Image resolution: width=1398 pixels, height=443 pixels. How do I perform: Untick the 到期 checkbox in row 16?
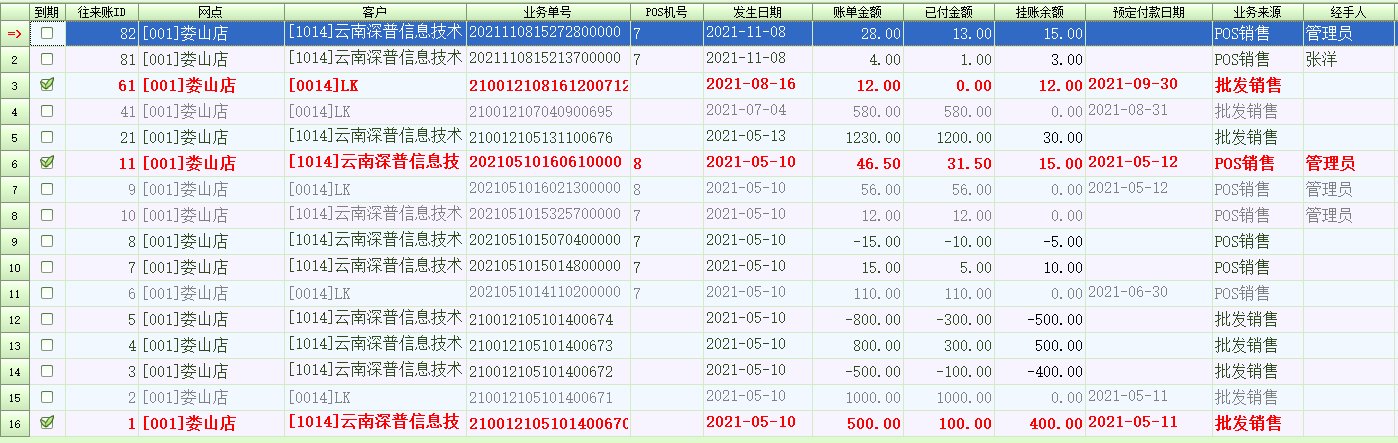pos(47,423)
